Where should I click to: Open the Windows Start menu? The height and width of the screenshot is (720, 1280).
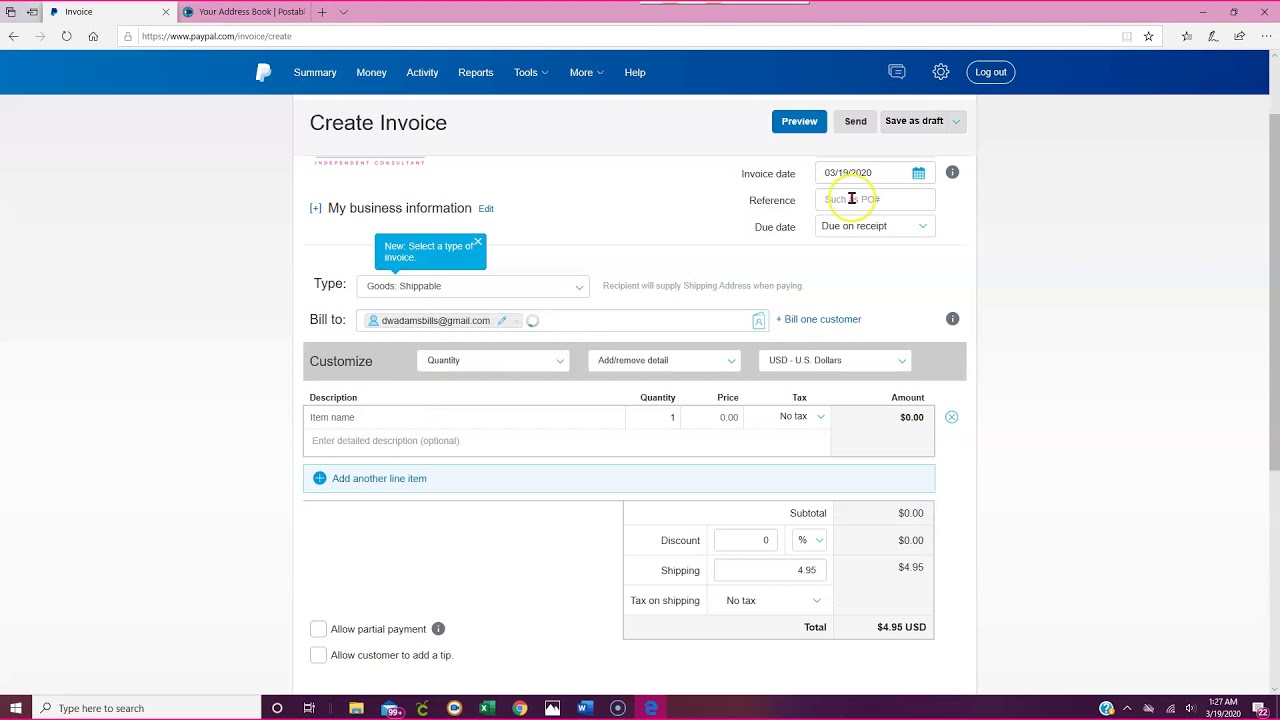tap(16, 708)
